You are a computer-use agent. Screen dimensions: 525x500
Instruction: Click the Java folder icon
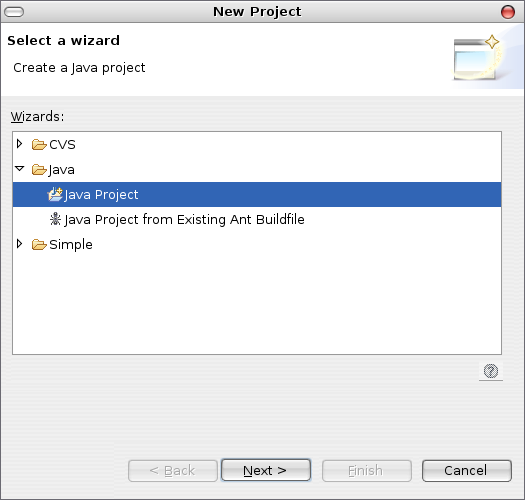point(39,170)
